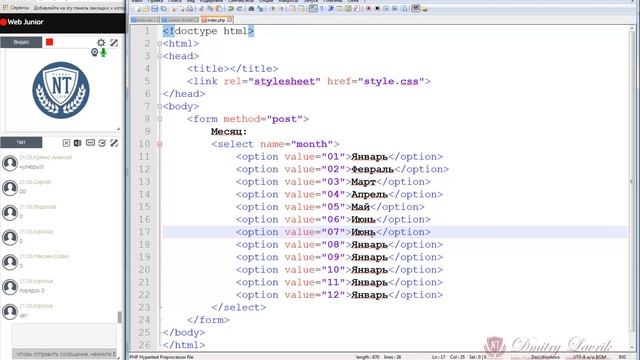Click the NT logo video thumbnail

coord(61,90)
